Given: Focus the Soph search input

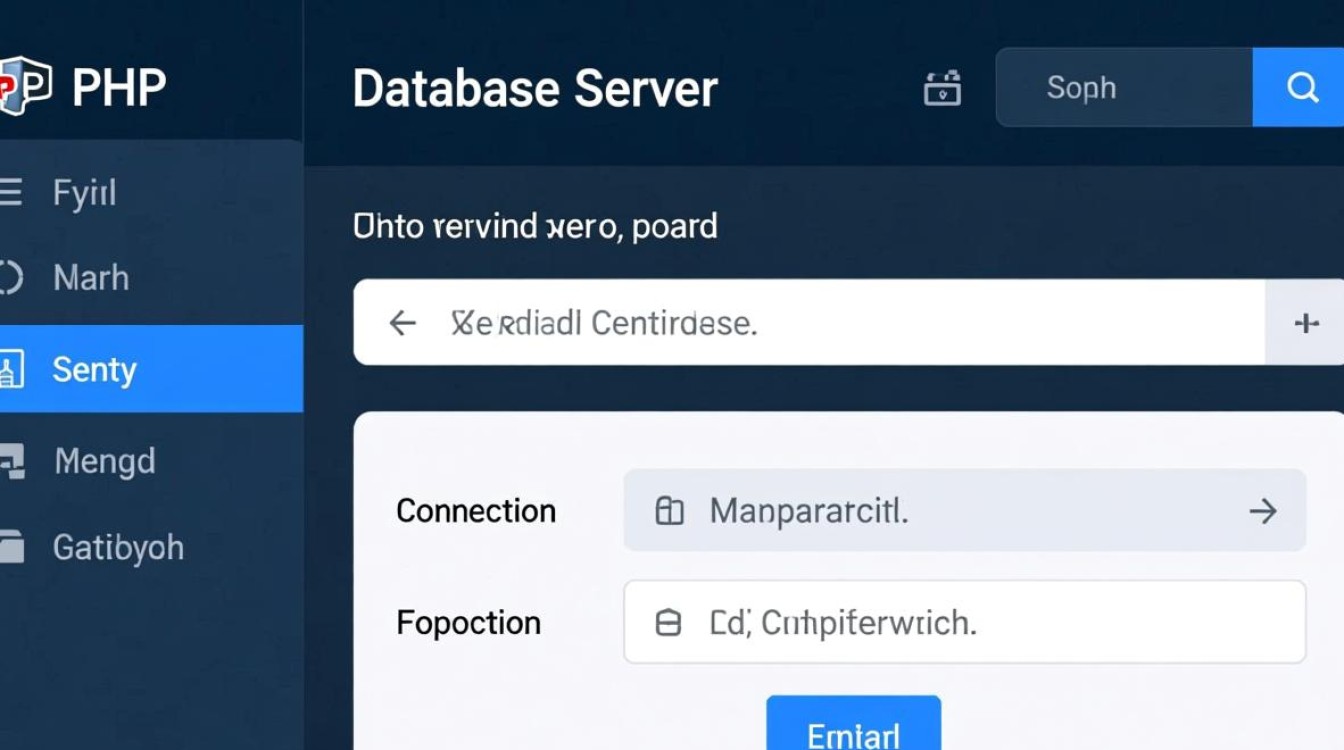Looking at the screenshot, I should pyautogui.click(x=1124, y=88).
